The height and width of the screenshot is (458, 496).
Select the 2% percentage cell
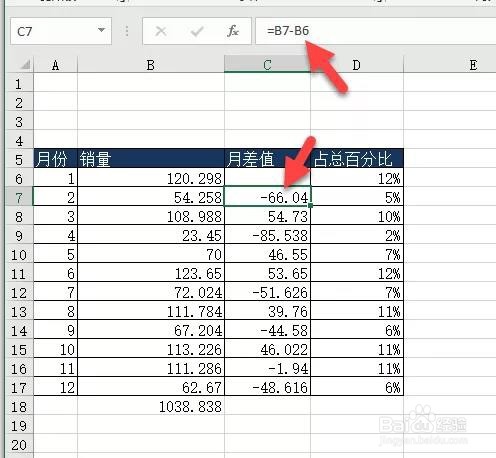357,235
